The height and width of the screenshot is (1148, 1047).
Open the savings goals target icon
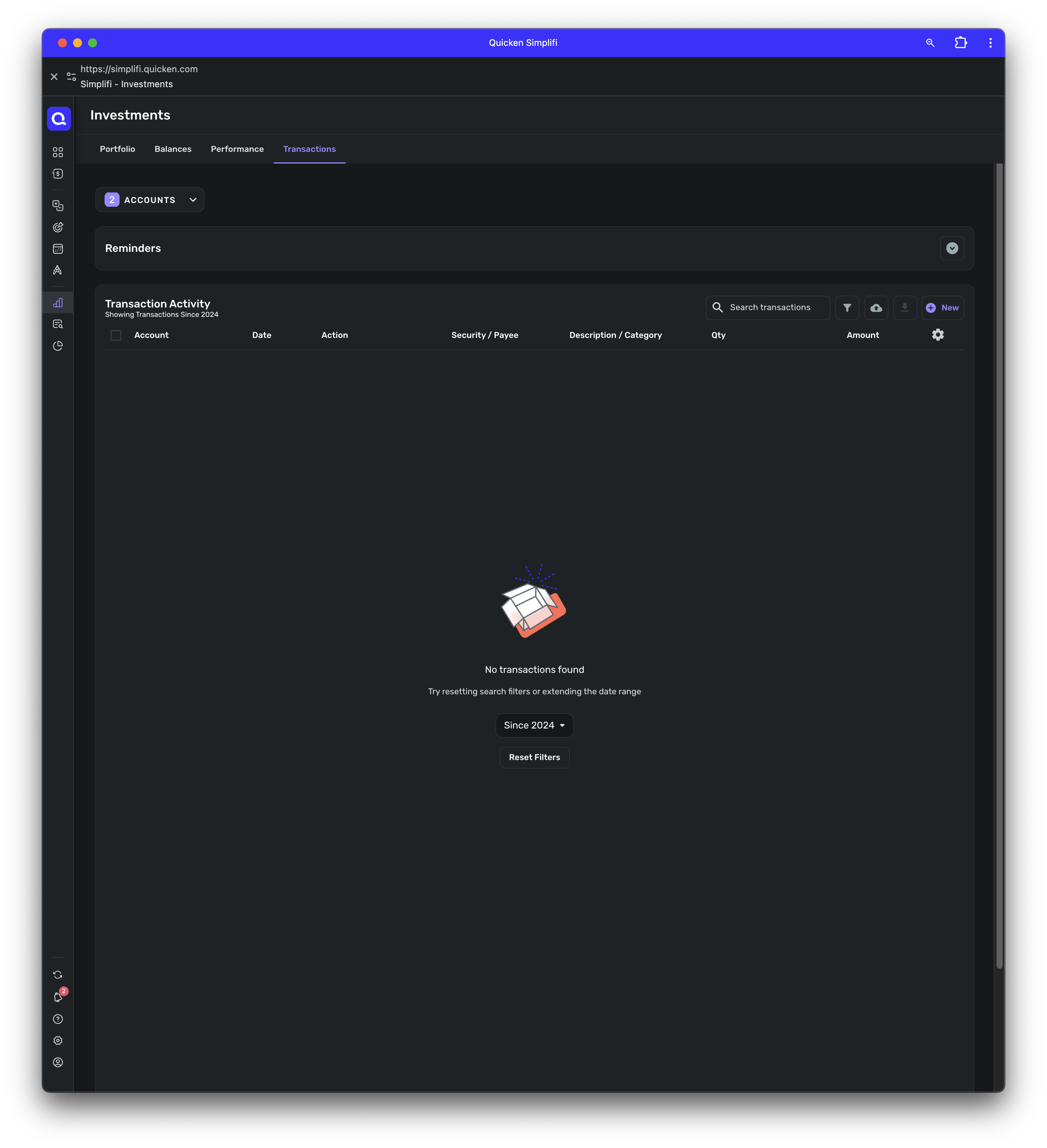click(x=58, y=227)
